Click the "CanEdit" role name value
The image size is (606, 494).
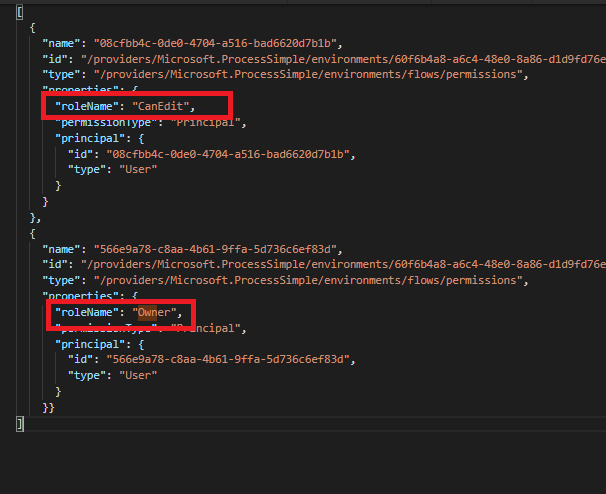point(163,106)
